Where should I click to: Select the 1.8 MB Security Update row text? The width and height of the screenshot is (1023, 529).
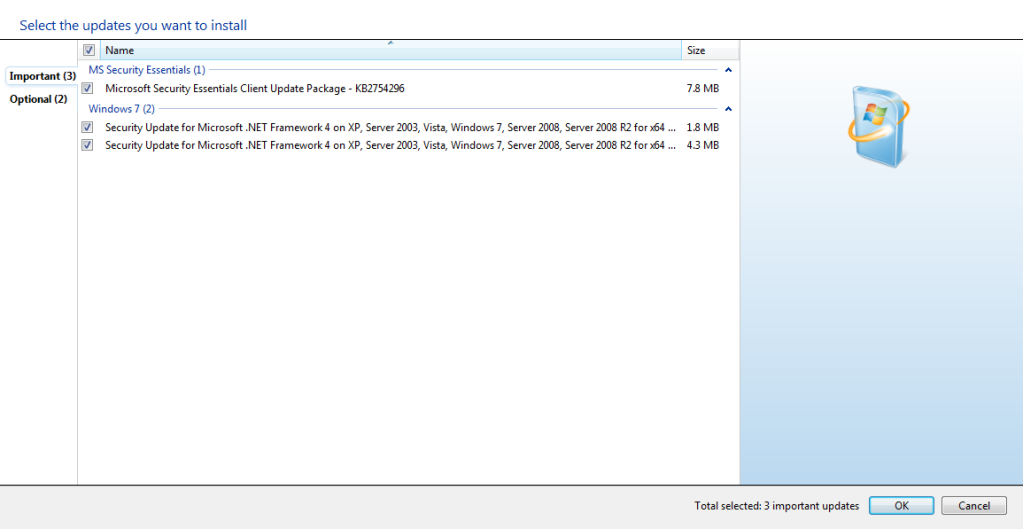click(x=389, y=127)
